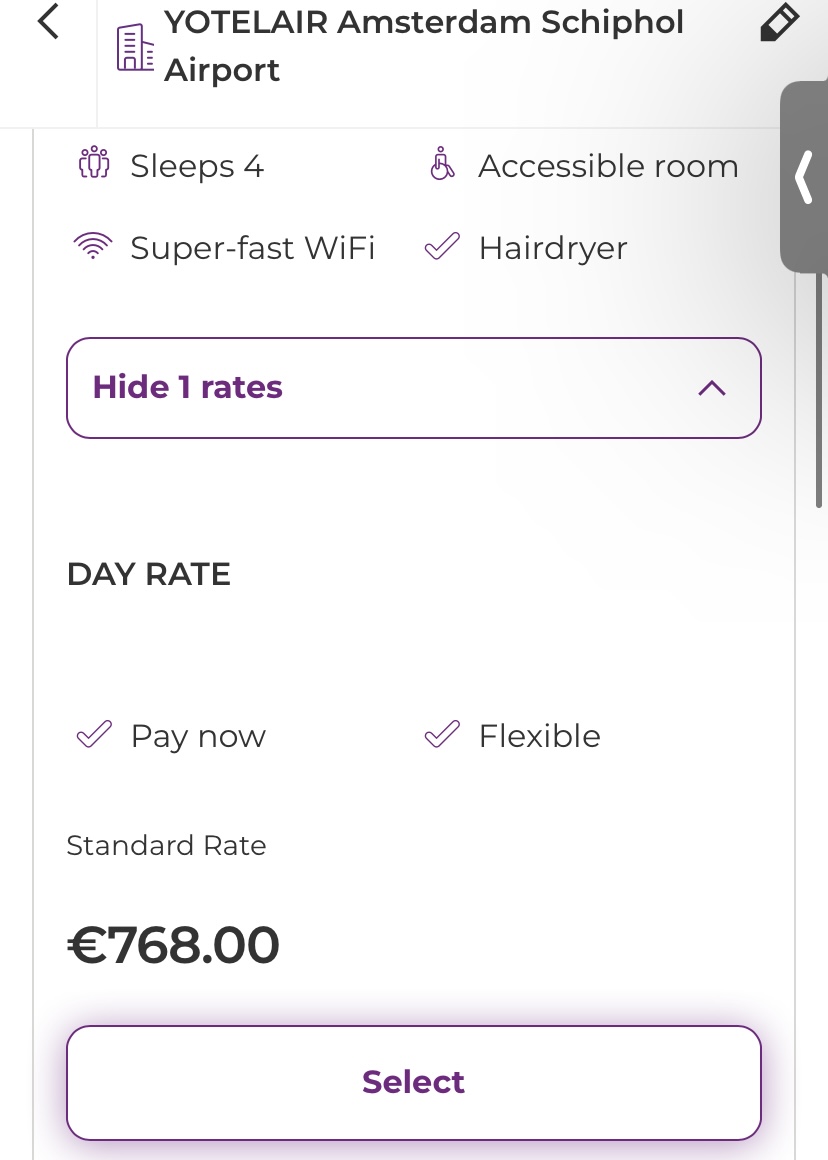This screenshot has height=1160, width=828.
Task: Edit booking with the pencil icon
Action: pyautogui.click(x=779, y=22)
